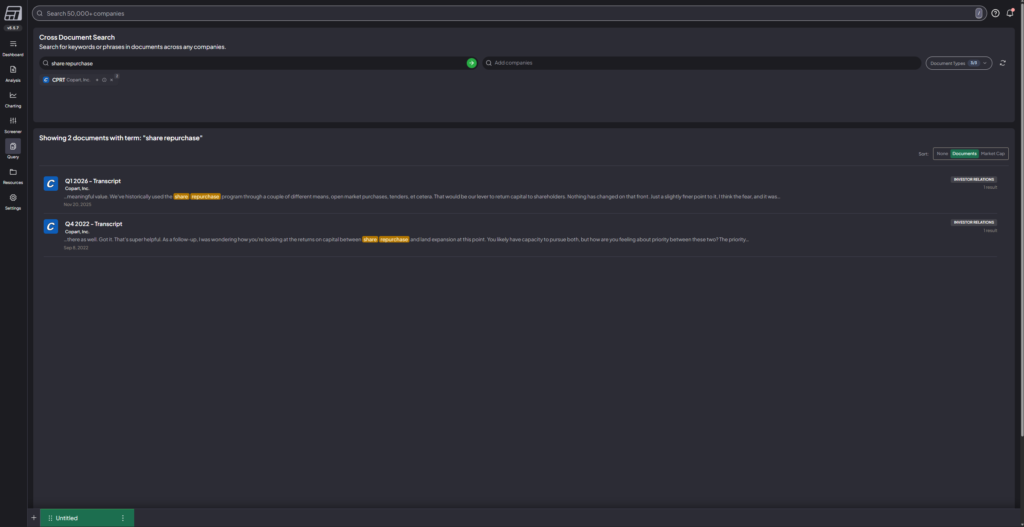Screen dimensions: 1024x527
Task: Click Investor Relations tag on Q4 2022 result
Action: 974,223
